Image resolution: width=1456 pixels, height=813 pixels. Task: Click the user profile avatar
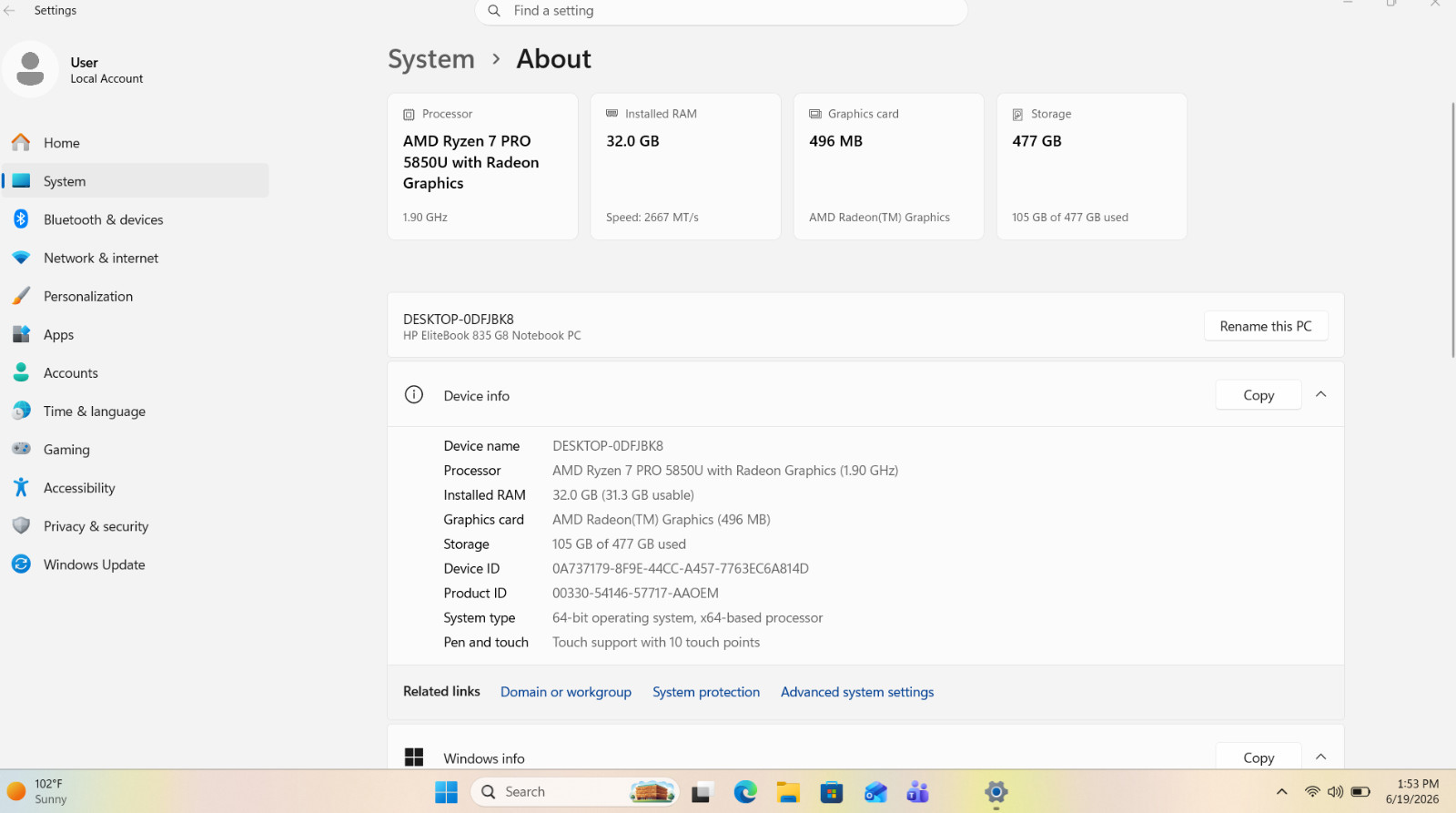pos(30,69)
